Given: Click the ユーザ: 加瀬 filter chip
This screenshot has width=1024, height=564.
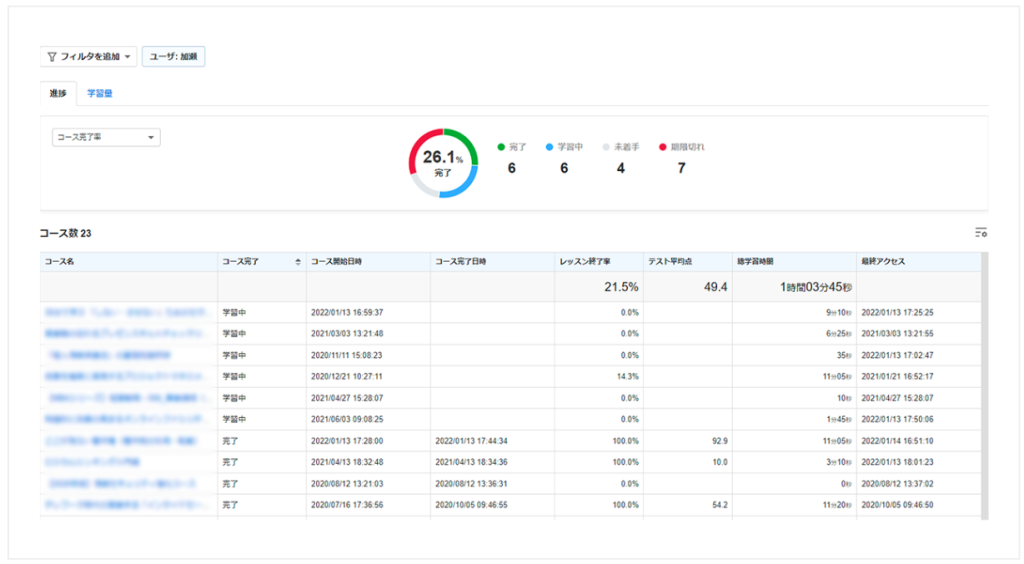Looking at the screenshot, I should click(173, 57).
